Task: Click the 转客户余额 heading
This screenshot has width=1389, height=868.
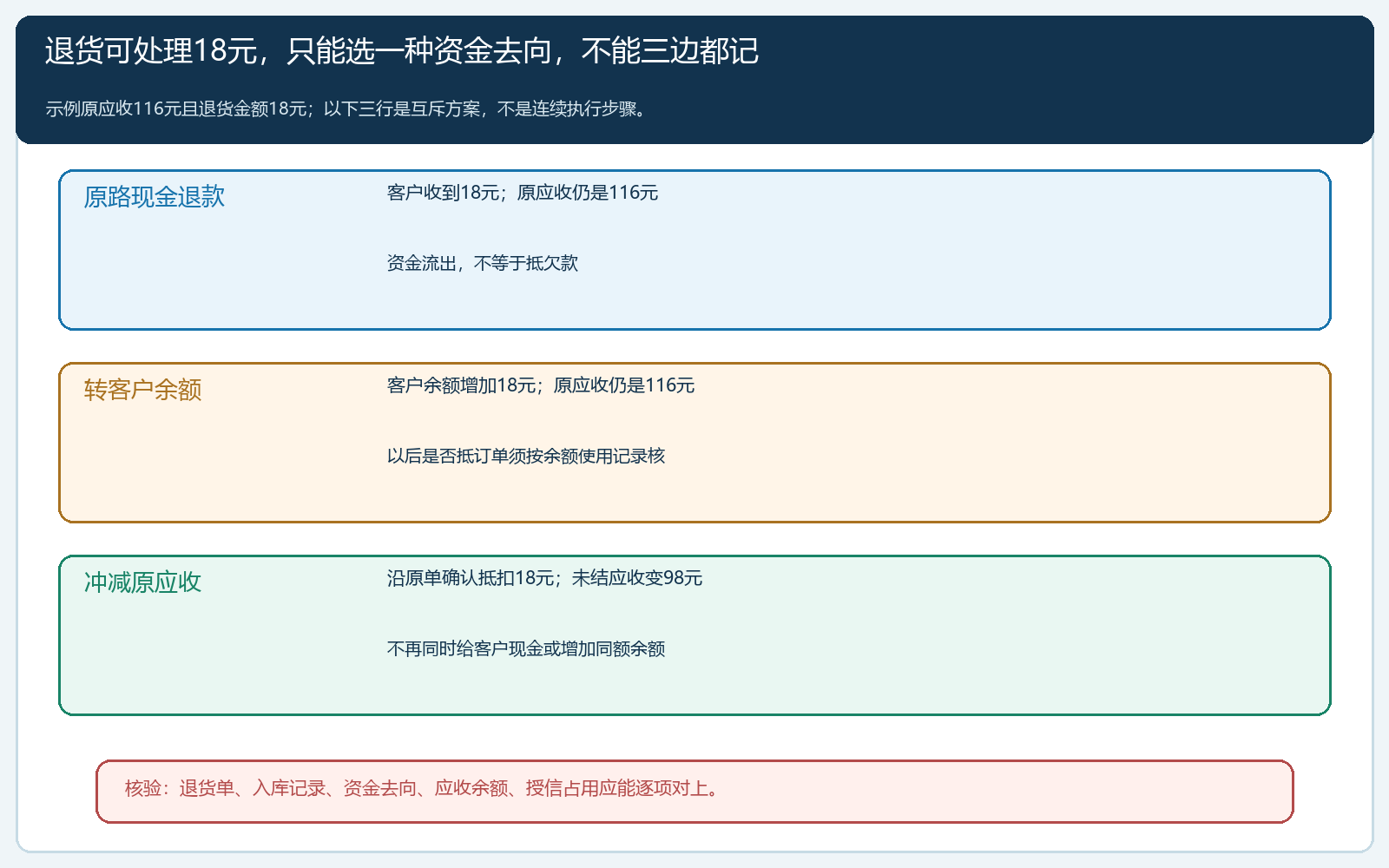Action: click(142, 390)
